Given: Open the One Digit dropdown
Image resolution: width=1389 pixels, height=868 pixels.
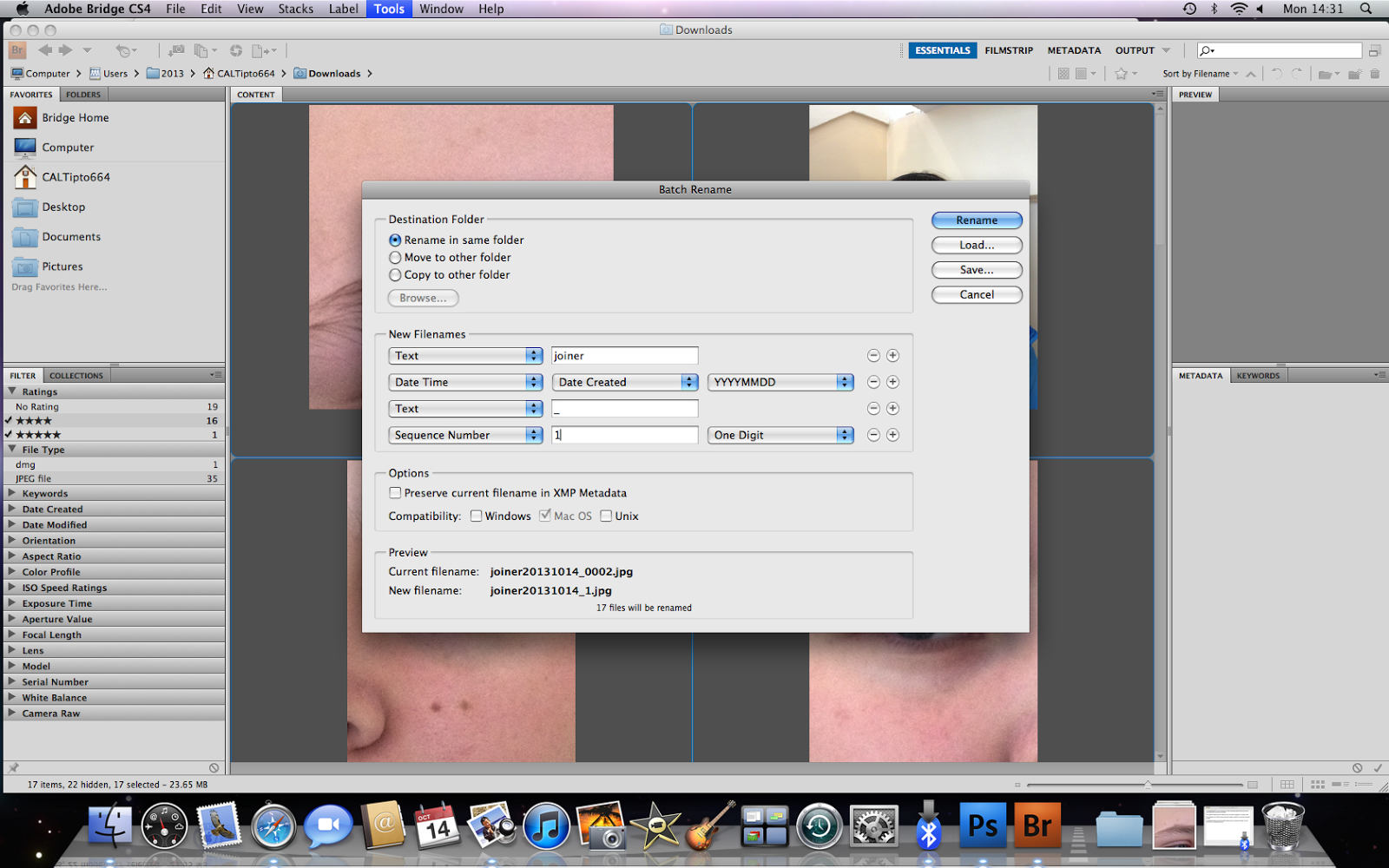Looking at the screenshot, I should (780, 435).
